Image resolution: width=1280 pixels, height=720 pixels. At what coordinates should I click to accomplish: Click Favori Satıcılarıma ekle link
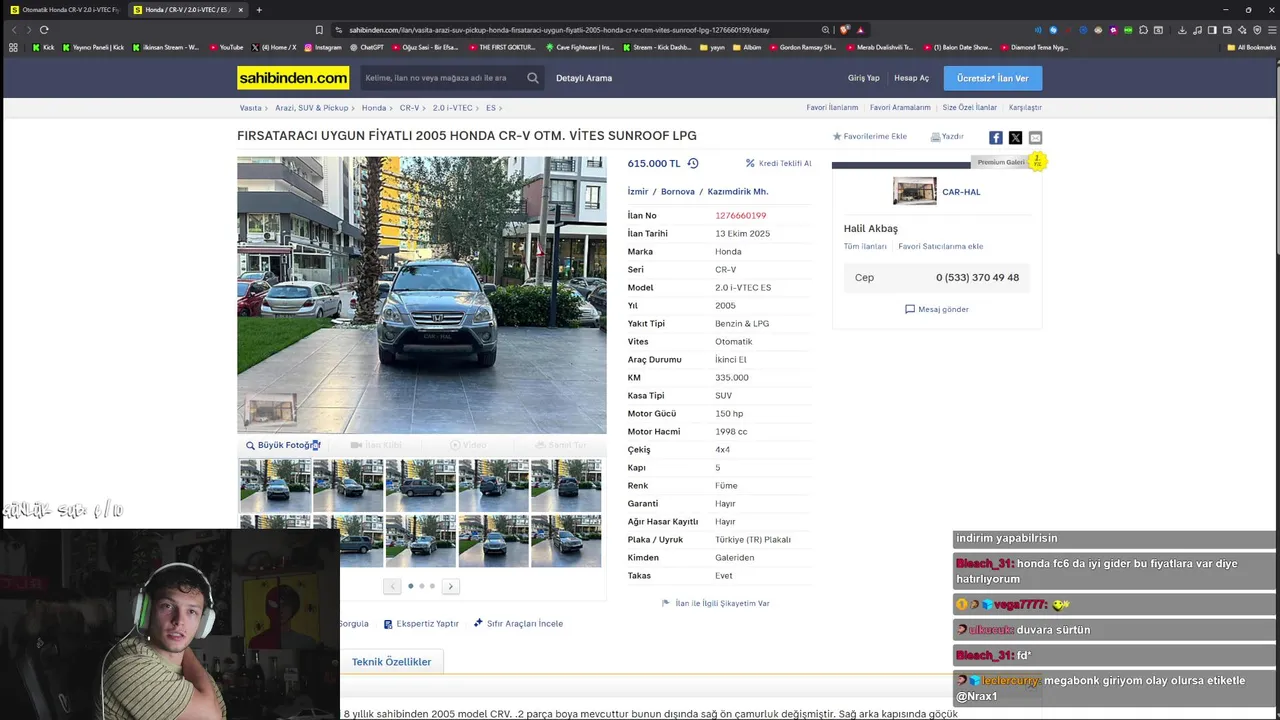point(940,246)
